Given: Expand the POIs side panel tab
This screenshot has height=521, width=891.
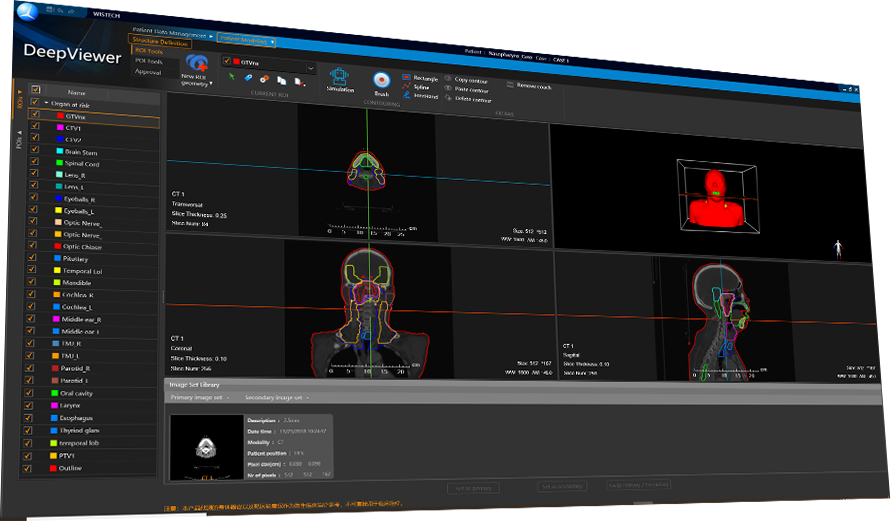Looking at the screenshot, I should [x=19, y=139].
